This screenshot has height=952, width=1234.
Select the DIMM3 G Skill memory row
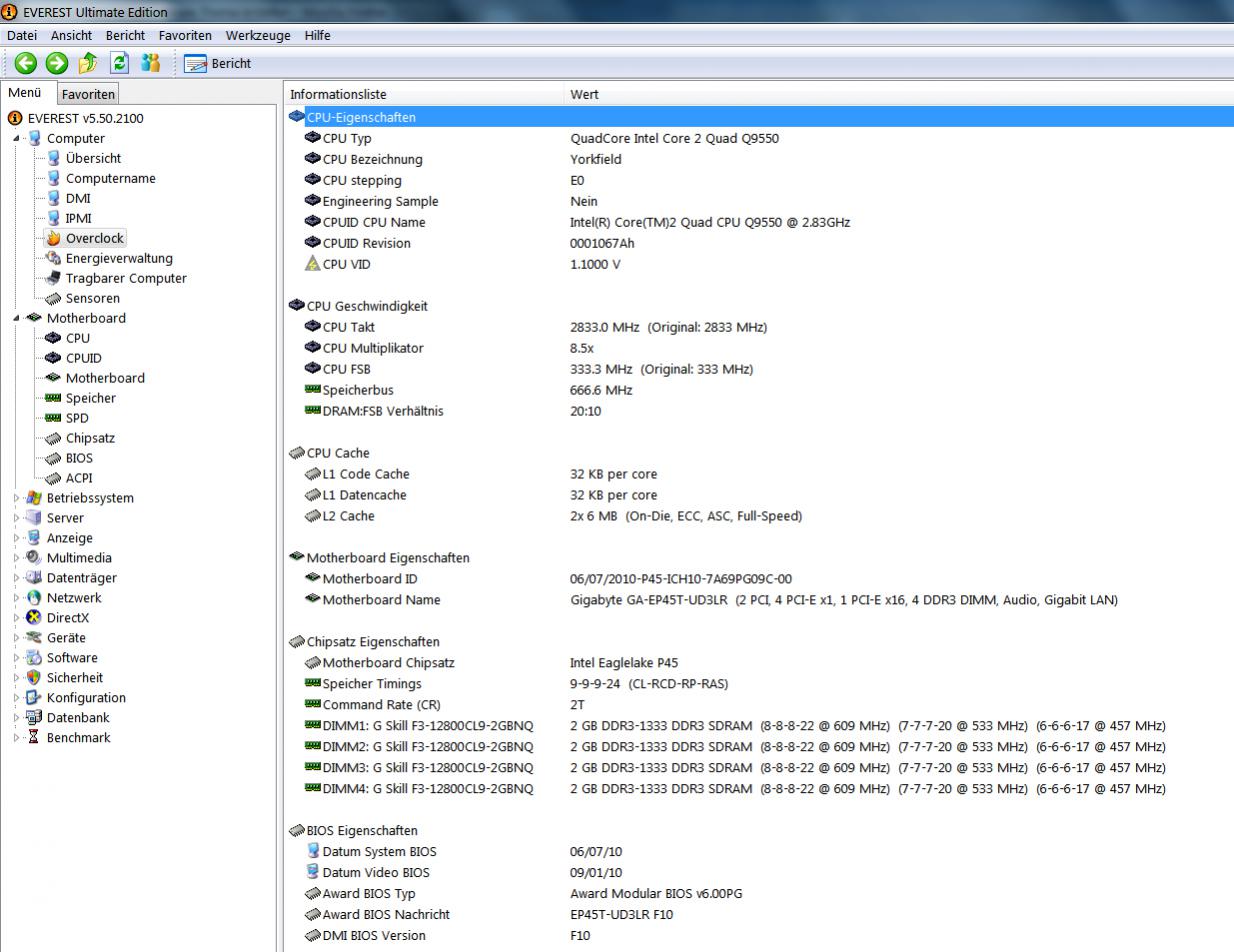pos(759,768)
